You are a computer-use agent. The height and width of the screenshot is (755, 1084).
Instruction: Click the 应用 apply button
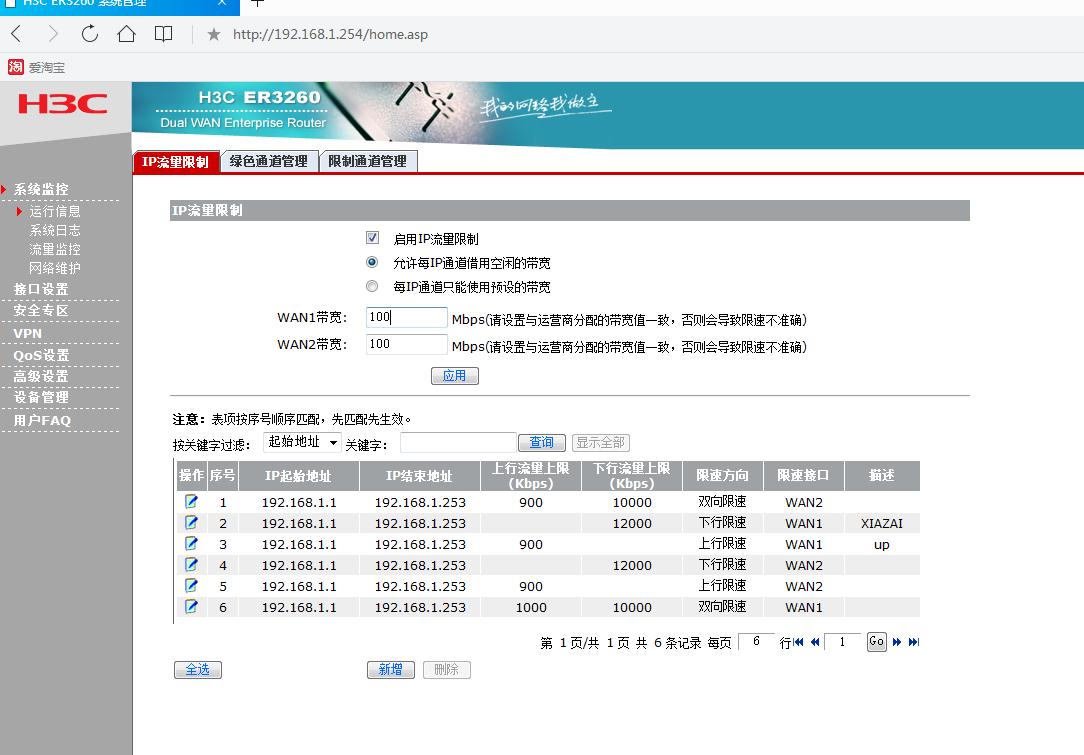454,375
